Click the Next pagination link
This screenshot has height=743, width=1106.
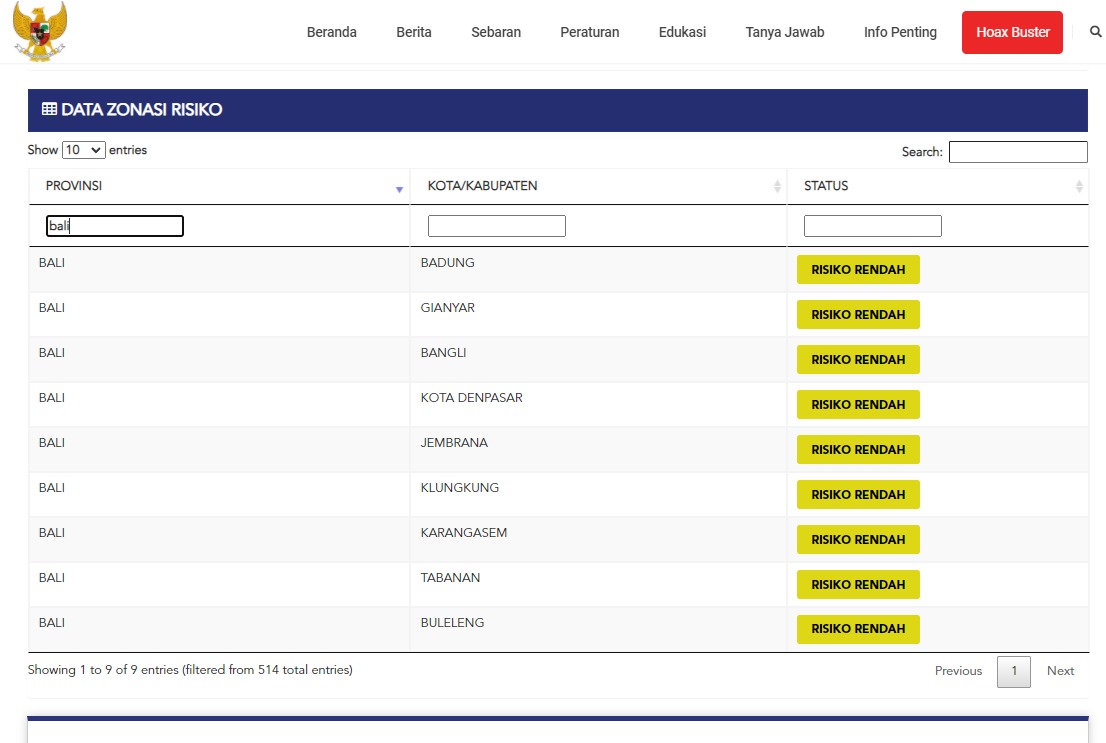coord(1060,671)
